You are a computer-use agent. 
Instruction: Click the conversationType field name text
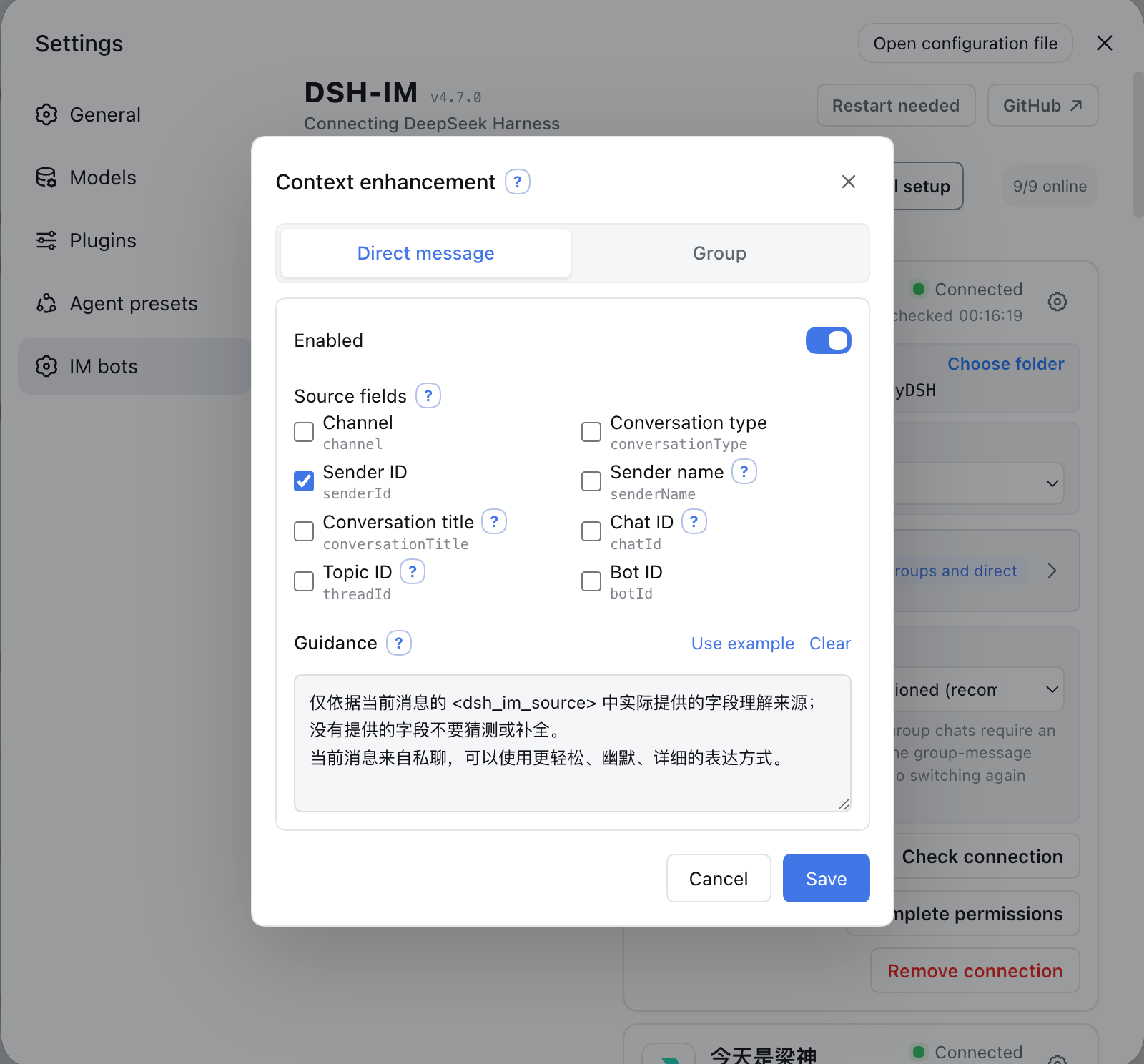[x=679, y=444]
